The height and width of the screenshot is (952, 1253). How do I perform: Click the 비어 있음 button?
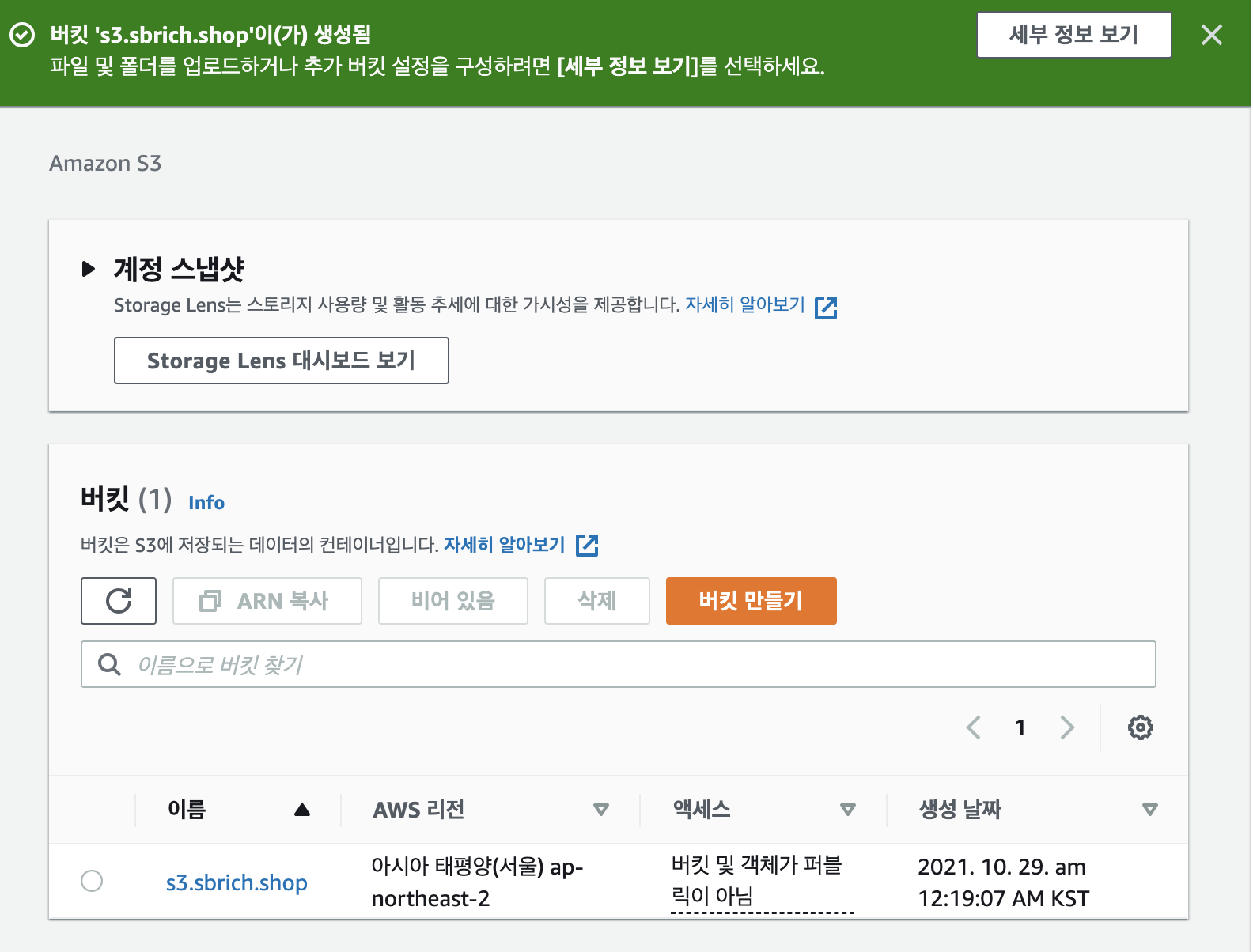453,601
